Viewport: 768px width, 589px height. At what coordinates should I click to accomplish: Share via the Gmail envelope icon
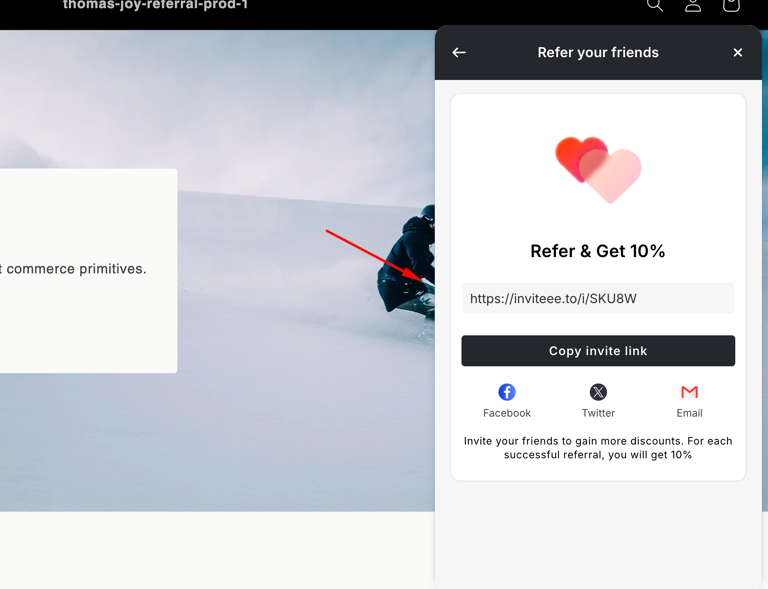(x=689, y=392)
